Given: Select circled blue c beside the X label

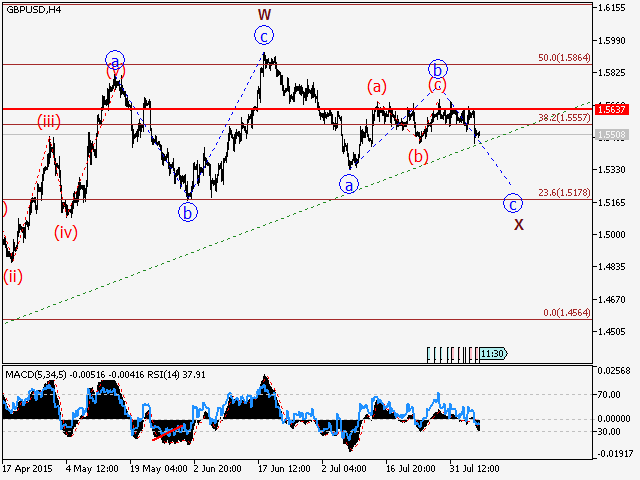Looking at the screenshot, I should [513, 203].
